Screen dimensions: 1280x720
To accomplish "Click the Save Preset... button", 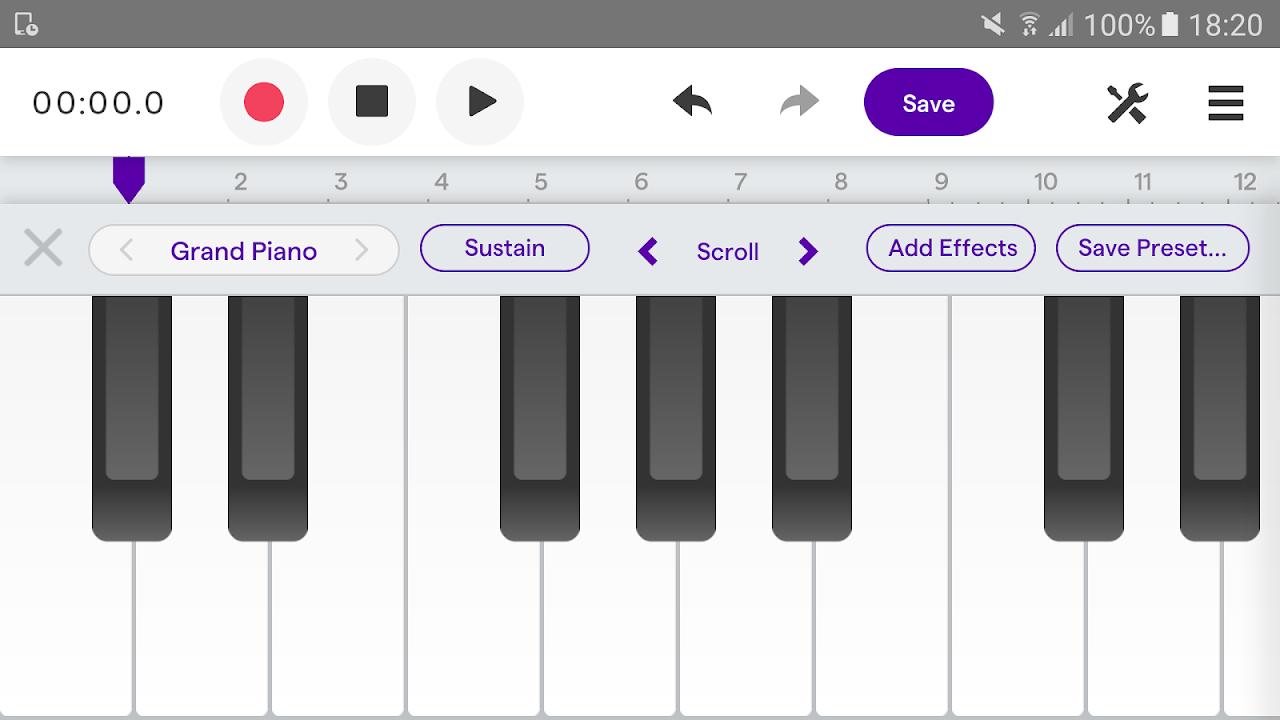I will coord(1153,248).
